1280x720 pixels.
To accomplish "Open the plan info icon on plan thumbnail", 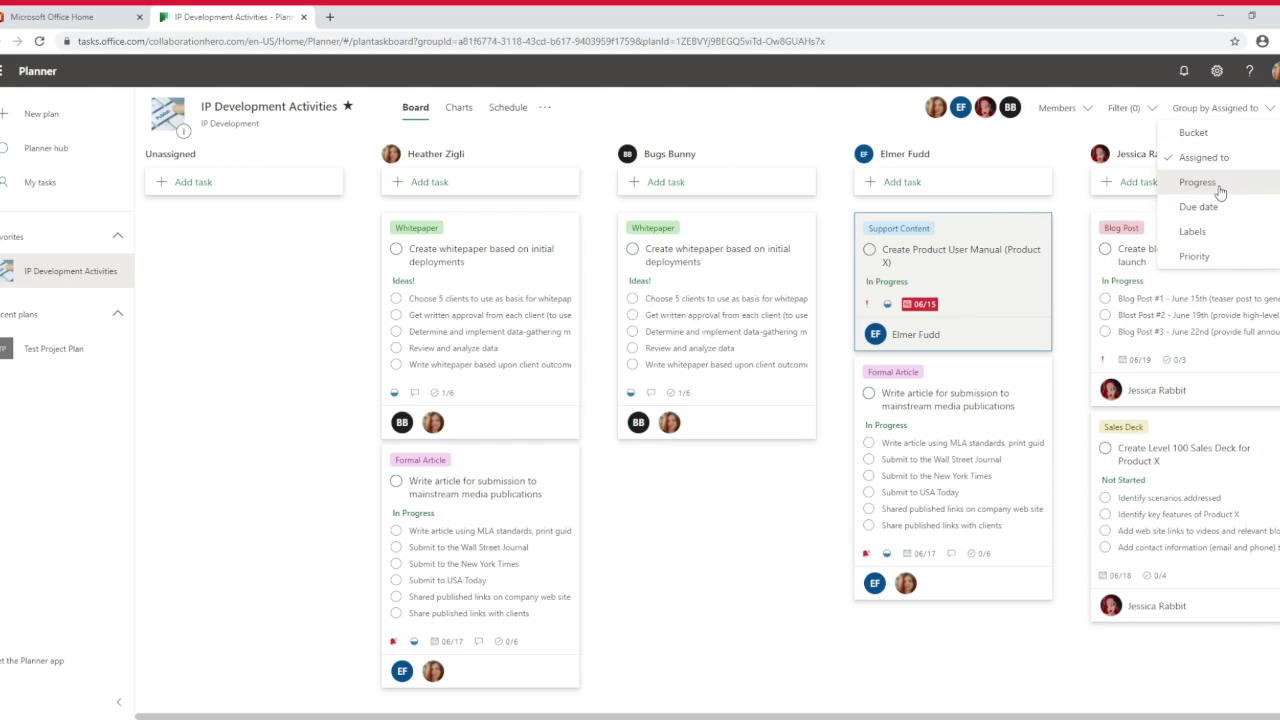I will pos(183,131).
